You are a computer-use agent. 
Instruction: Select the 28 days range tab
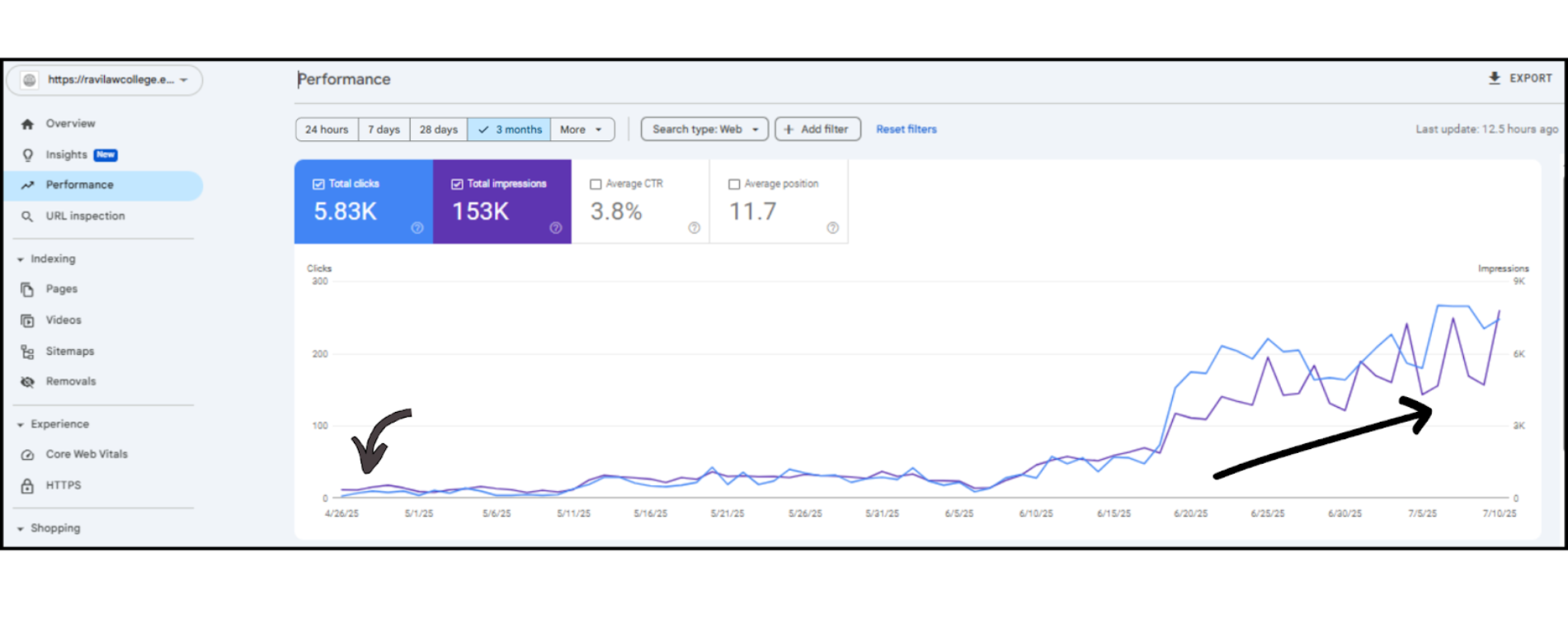(438, 130)
